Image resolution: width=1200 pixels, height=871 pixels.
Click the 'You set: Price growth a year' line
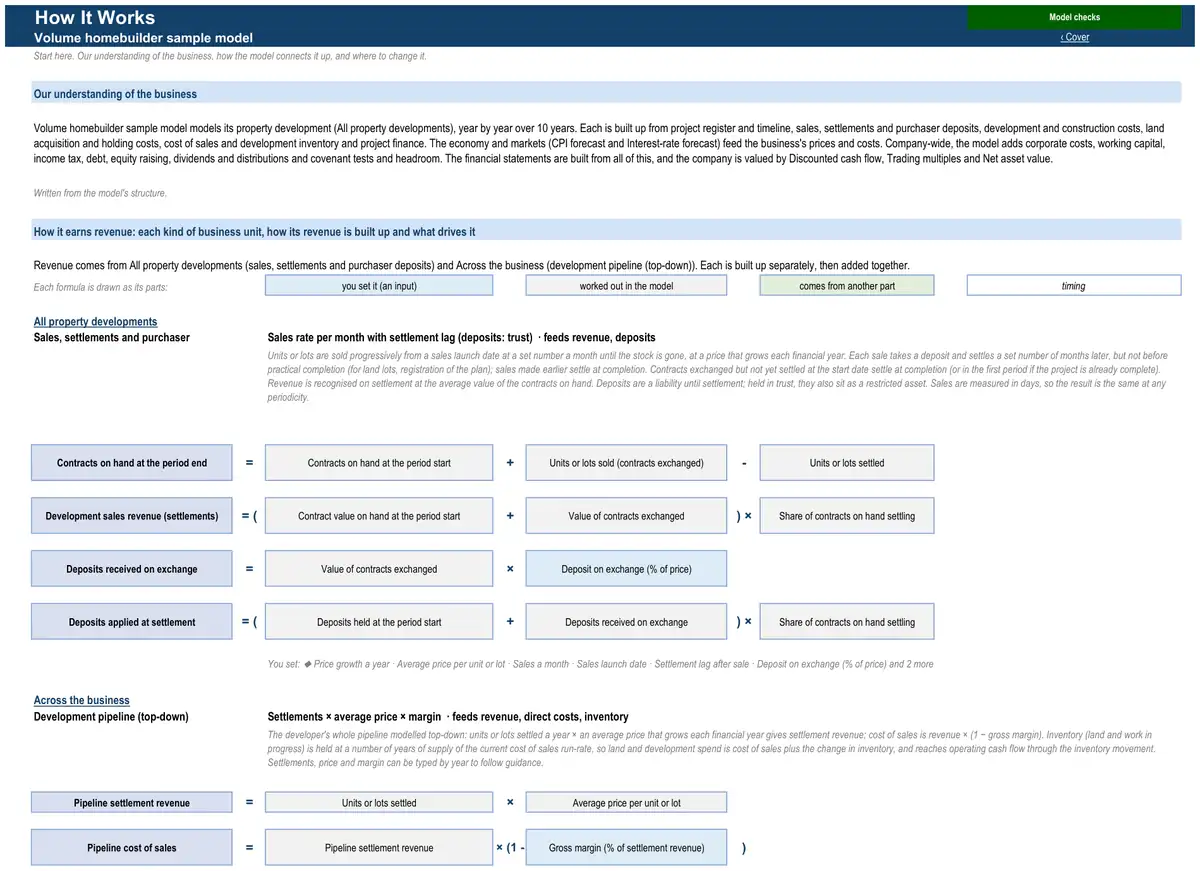coord(600,664)
